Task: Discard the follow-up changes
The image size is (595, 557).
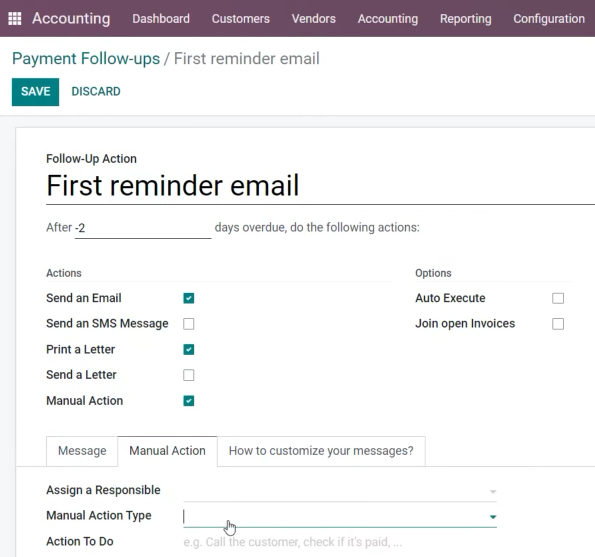Action: [96, 91]
